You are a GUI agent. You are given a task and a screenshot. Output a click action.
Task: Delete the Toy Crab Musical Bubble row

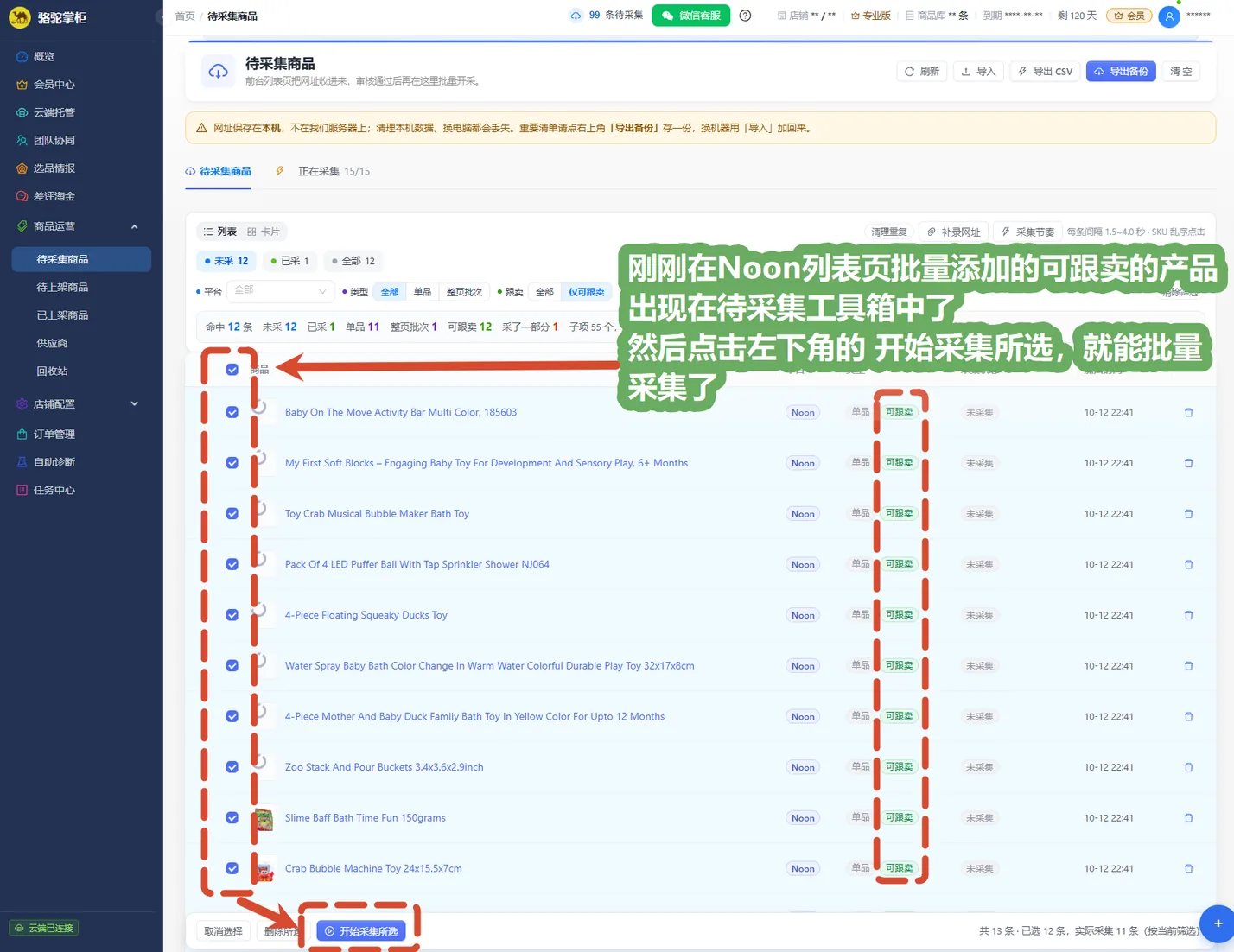[x=1188, y=514]
